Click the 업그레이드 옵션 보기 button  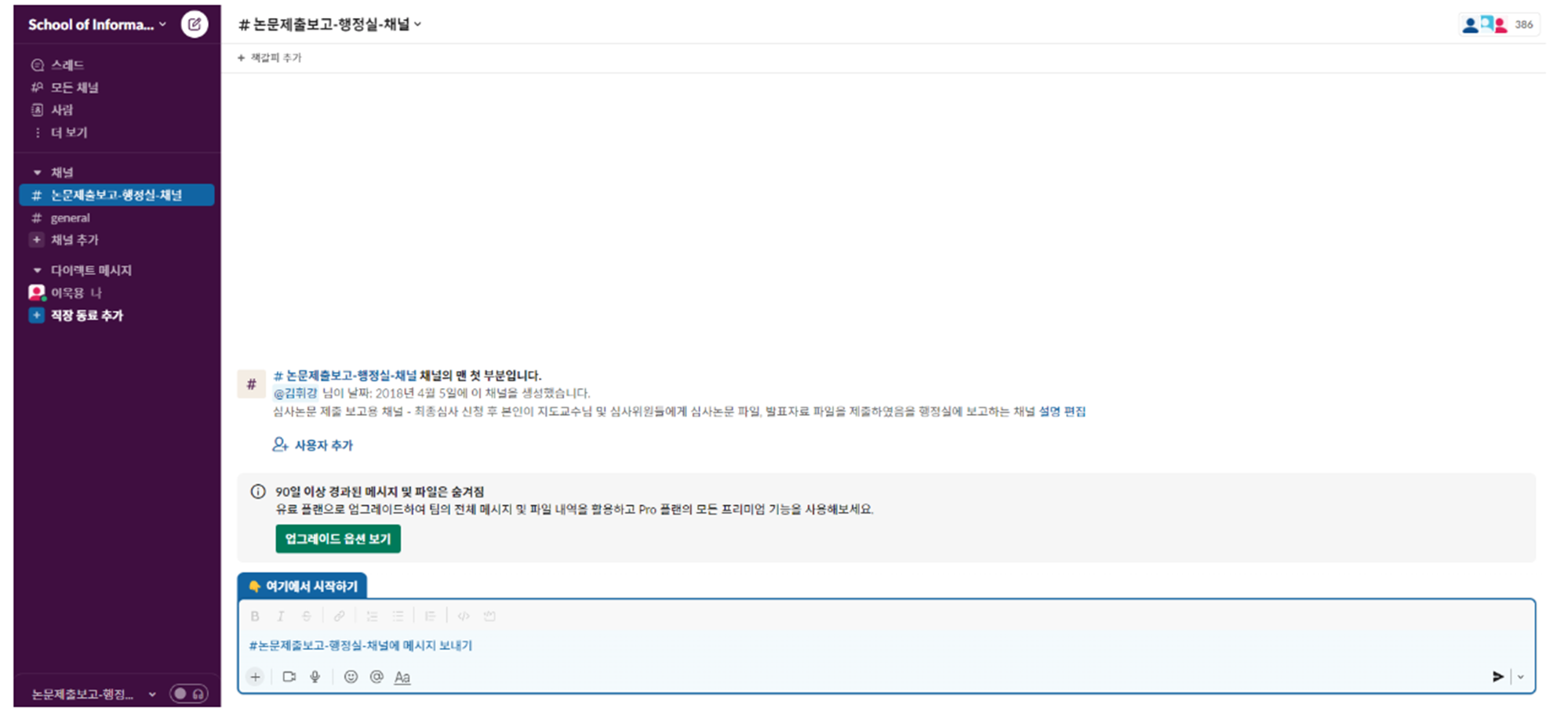coord(338,539)
